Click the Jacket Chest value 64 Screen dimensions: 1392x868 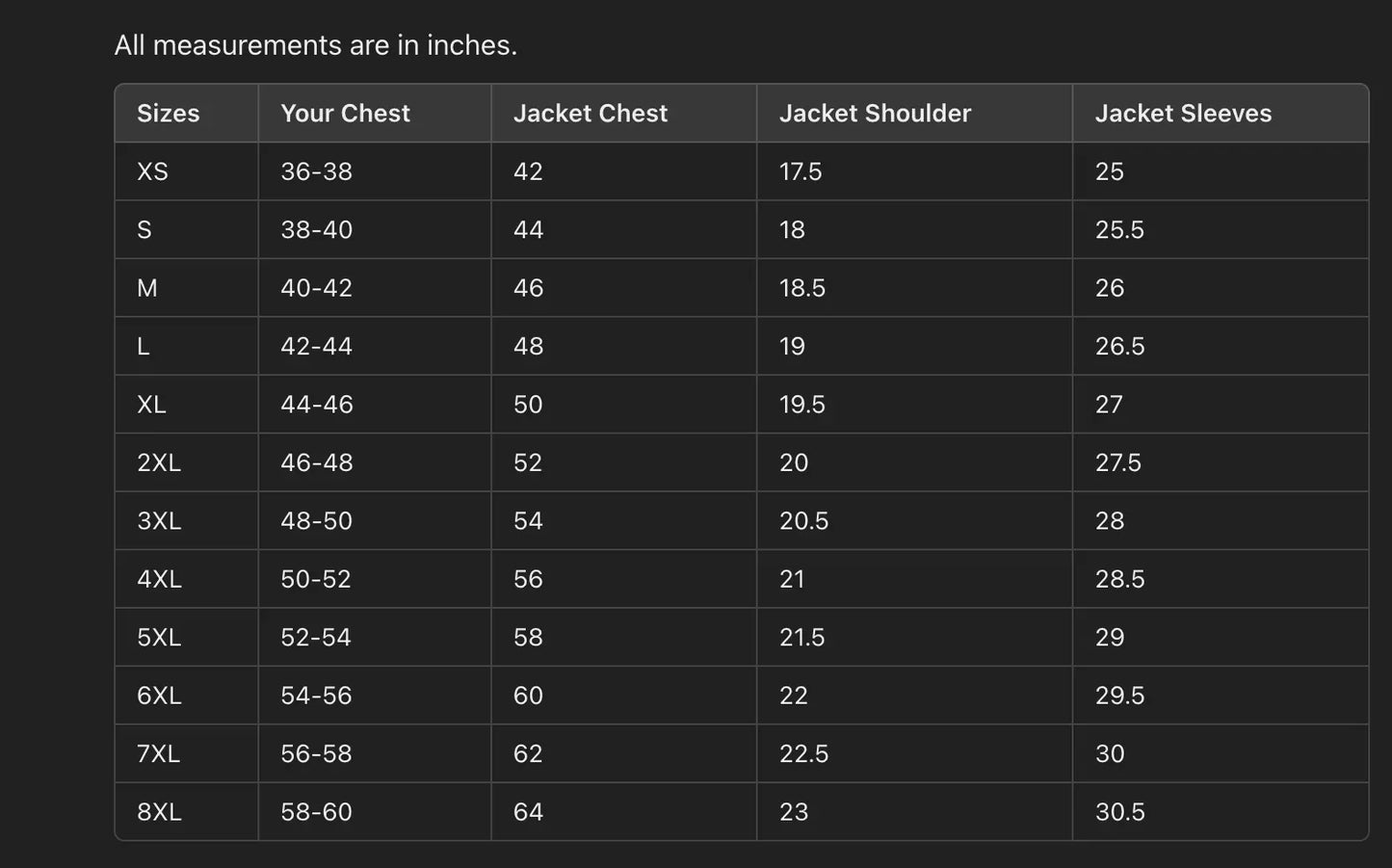pyautogui.click(x=528, y=812)
